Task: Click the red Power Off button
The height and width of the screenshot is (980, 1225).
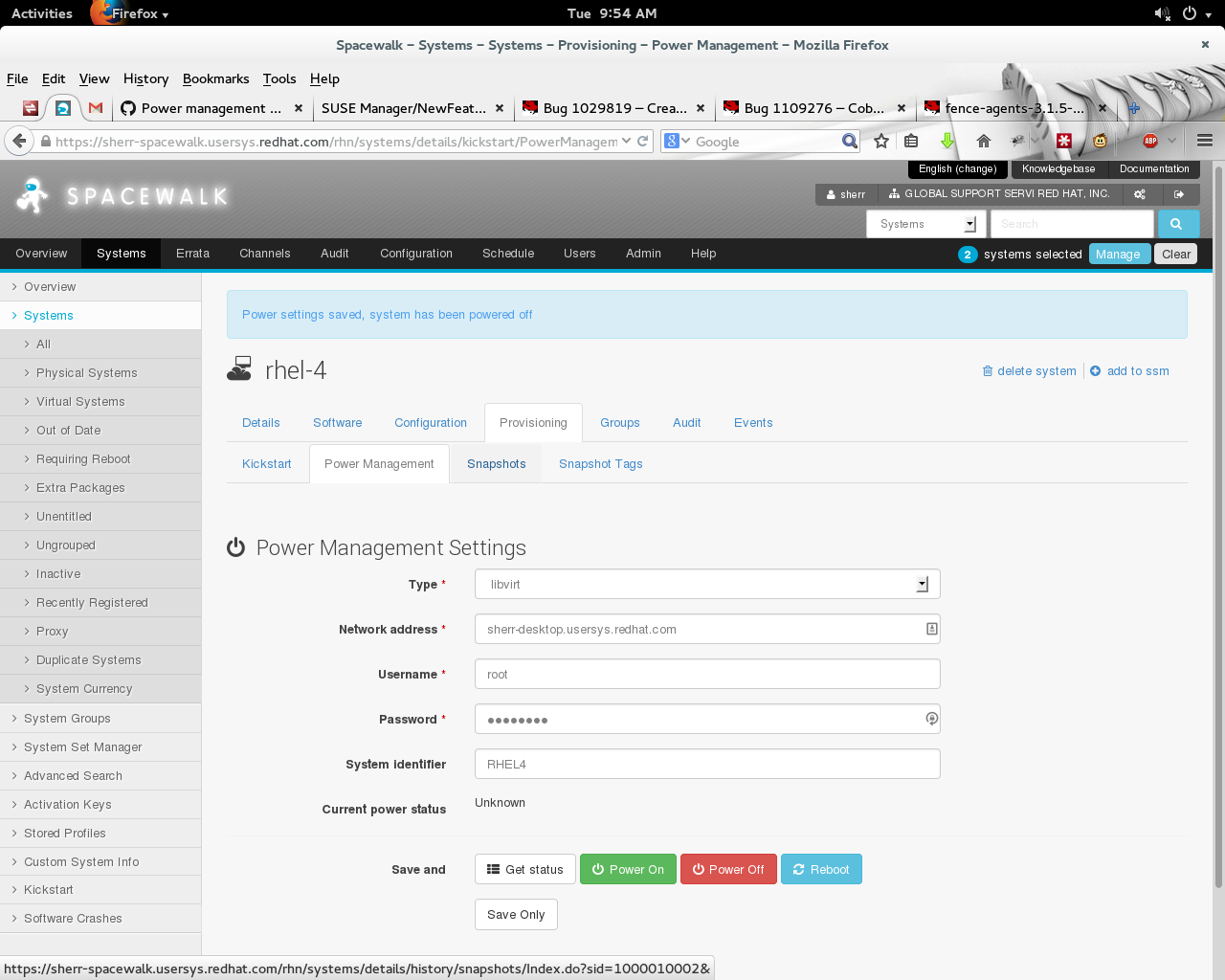Action: pos(728,869)
